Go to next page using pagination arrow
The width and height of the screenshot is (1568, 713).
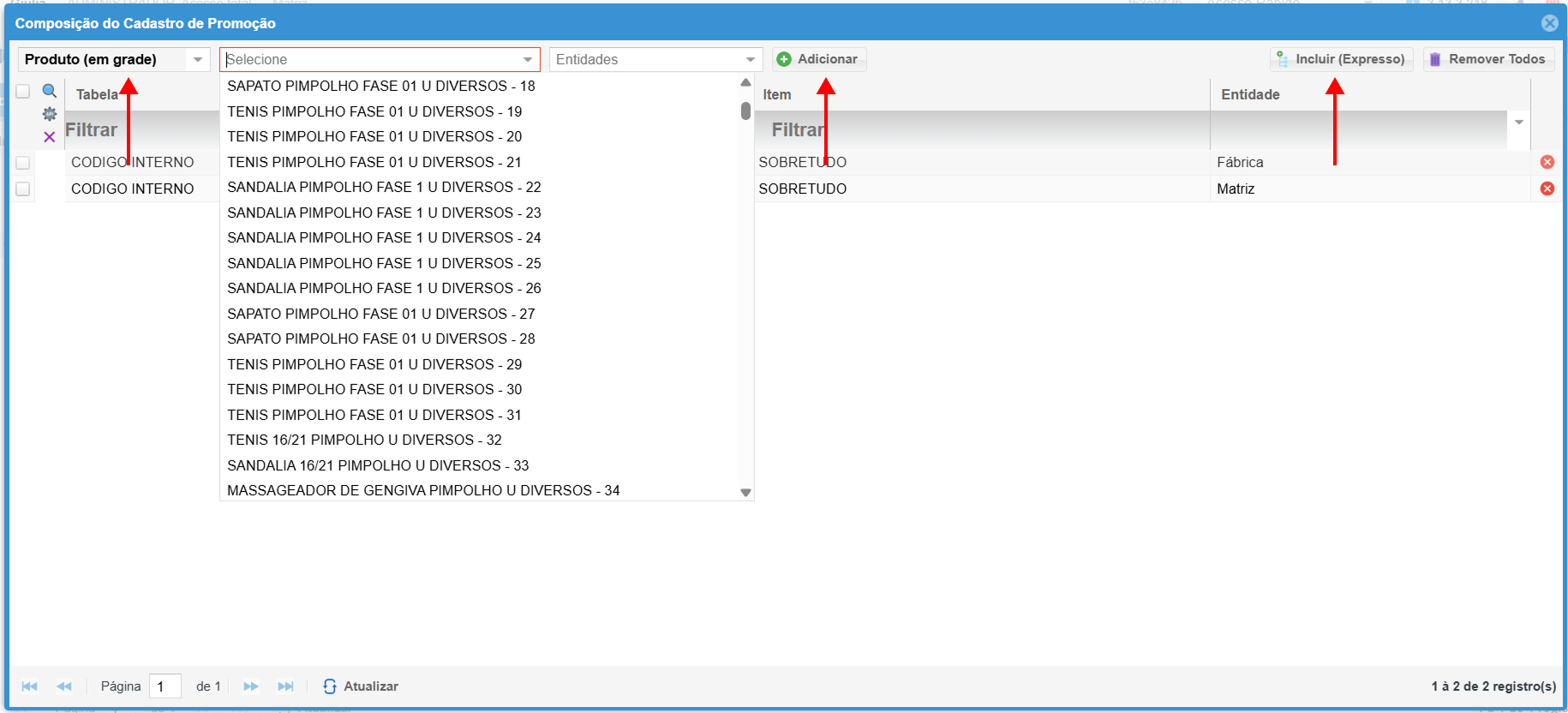pos(250,686)
